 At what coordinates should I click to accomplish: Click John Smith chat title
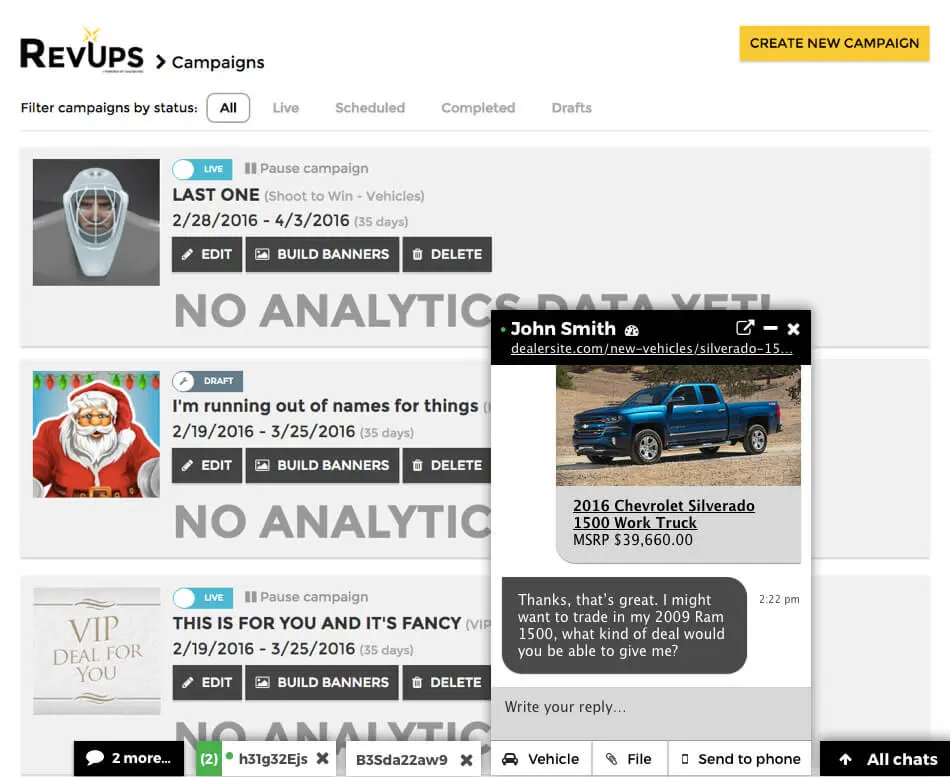tap(563, 328)
